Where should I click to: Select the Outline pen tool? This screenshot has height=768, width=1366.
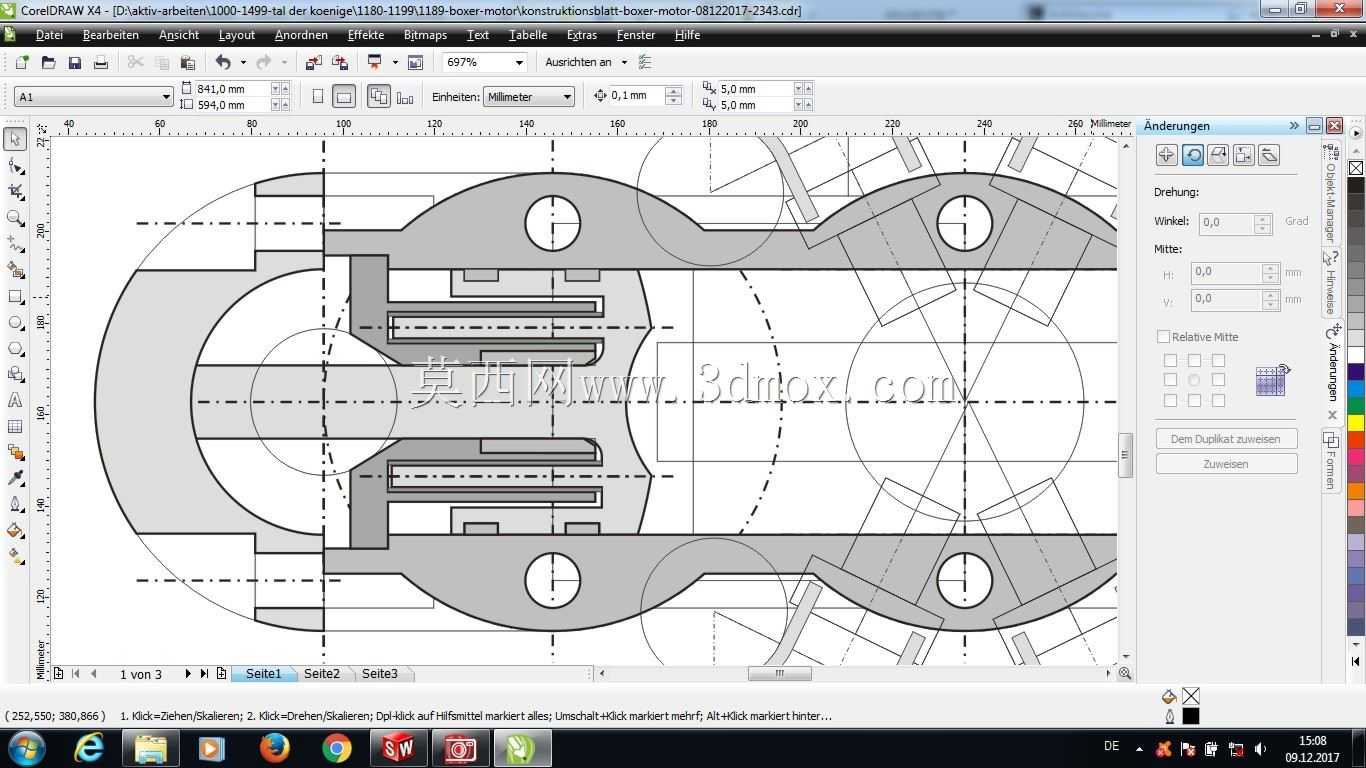pos(15,505)
